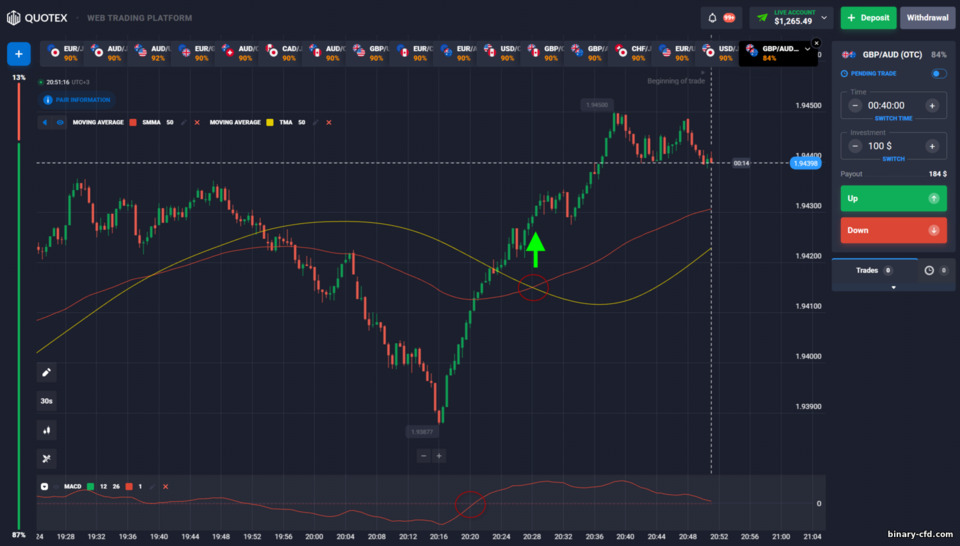
Task: Open the notifications bell
Action: 712,18
